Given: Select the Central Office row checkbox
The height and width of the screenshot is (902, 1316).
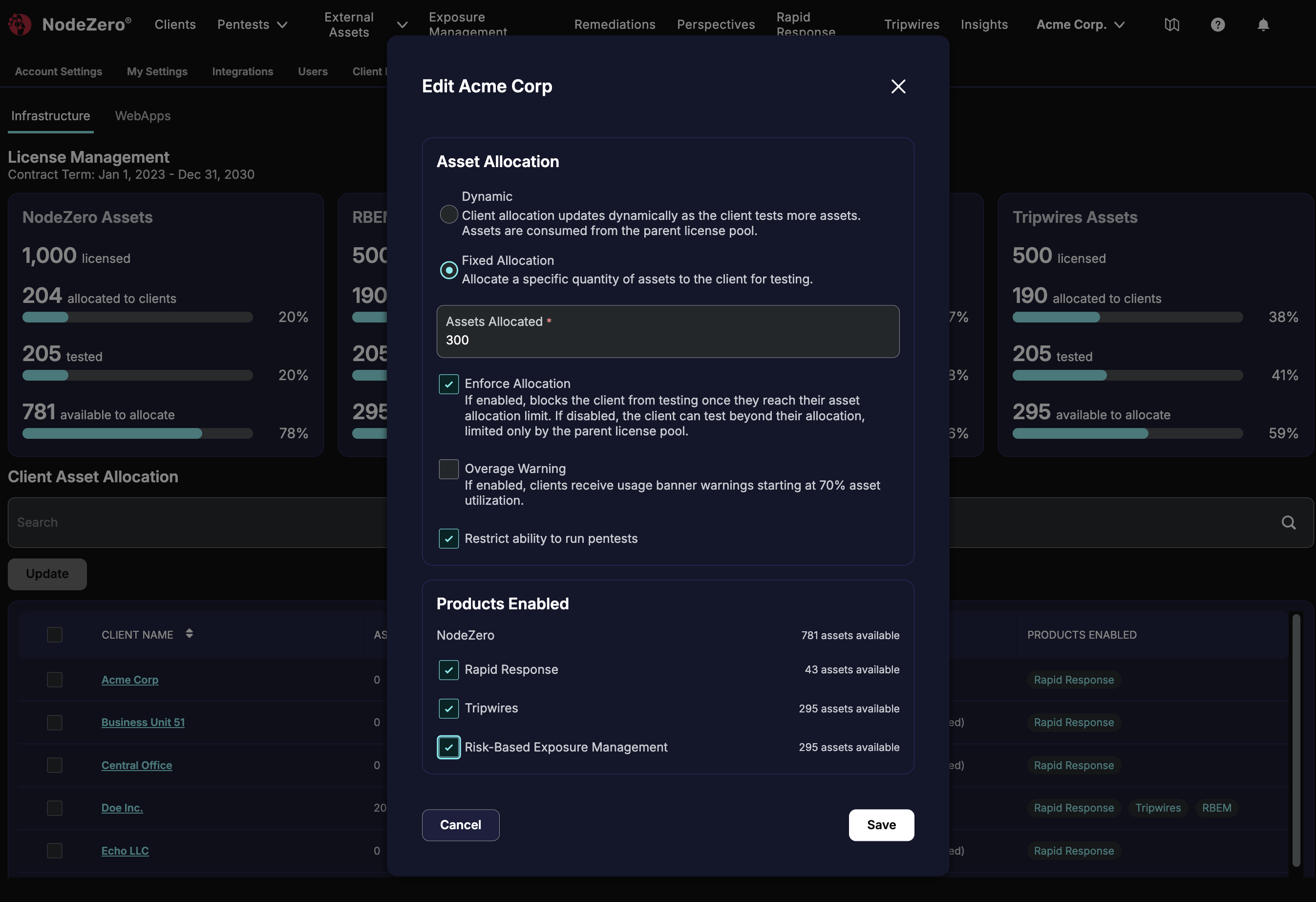Looking at the screenshot, I should click(x=54, y=765).
